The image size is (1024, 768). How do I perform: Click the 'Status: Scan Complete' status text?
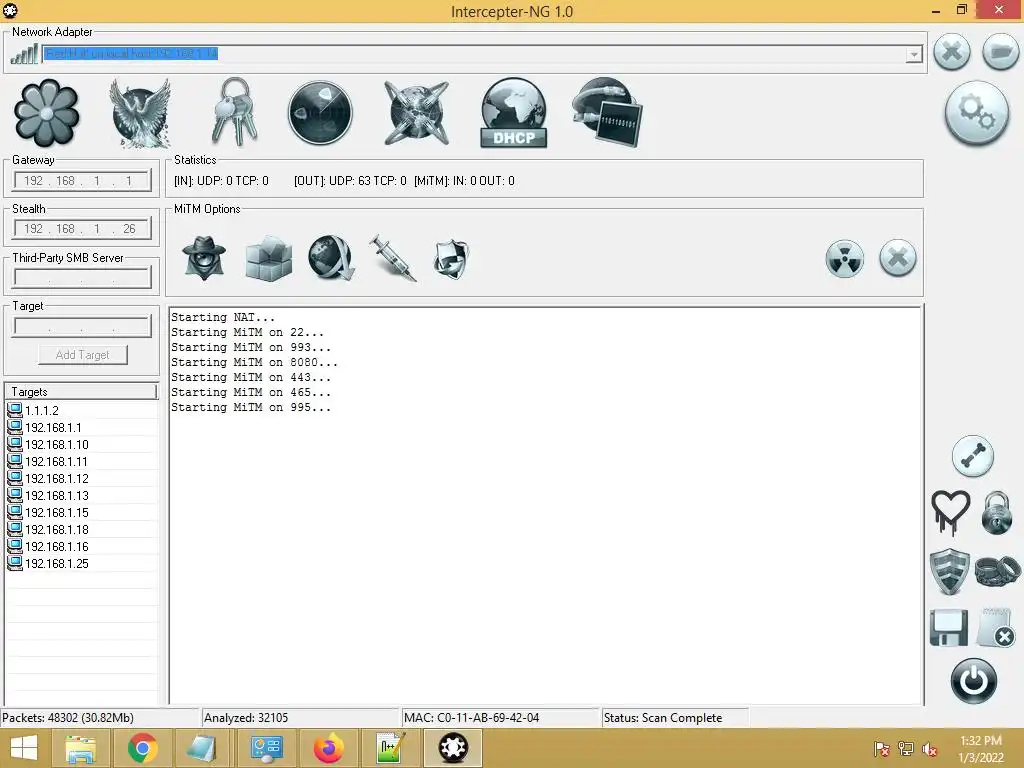pyautogui.click(x=663, y=718)
